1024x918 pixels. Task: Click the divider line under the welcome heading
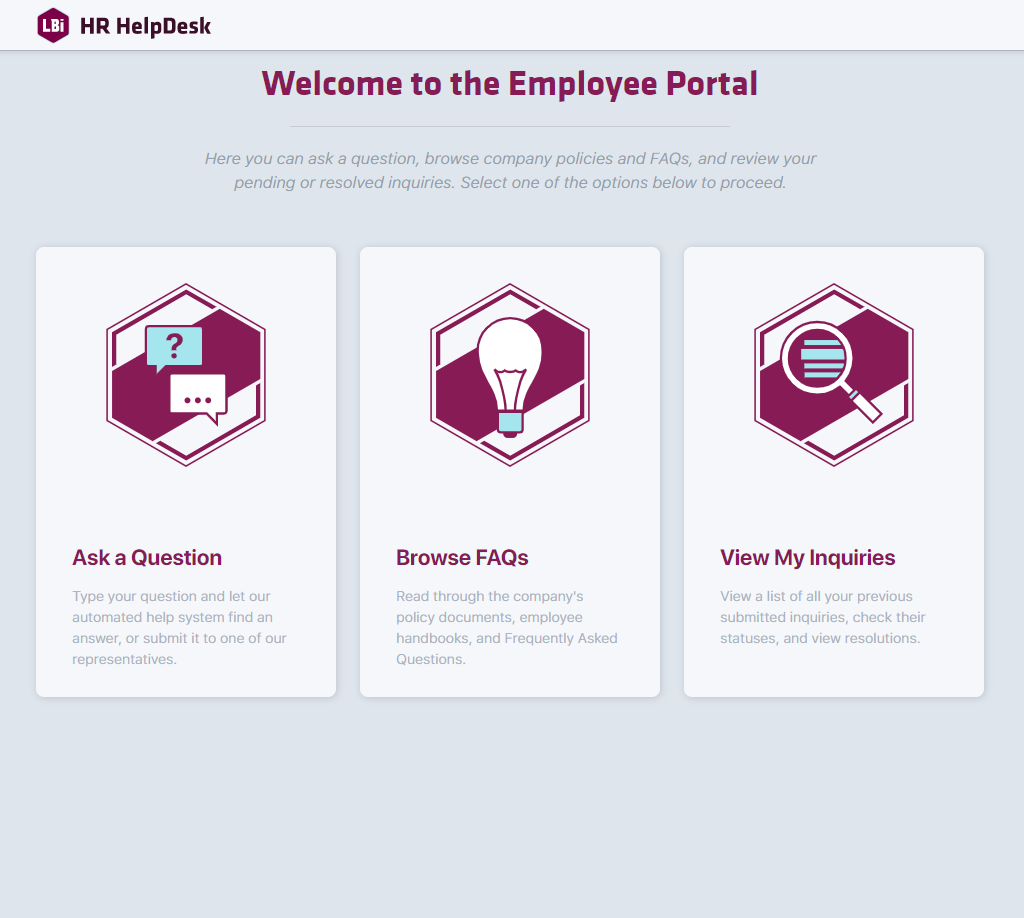tap(510, 126)
